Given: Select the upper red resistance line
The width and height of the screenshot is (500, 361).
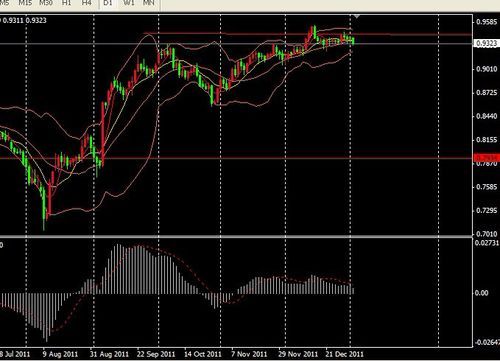Looking at the screenshot, I should pyautogui.click(x=307, y=33).
